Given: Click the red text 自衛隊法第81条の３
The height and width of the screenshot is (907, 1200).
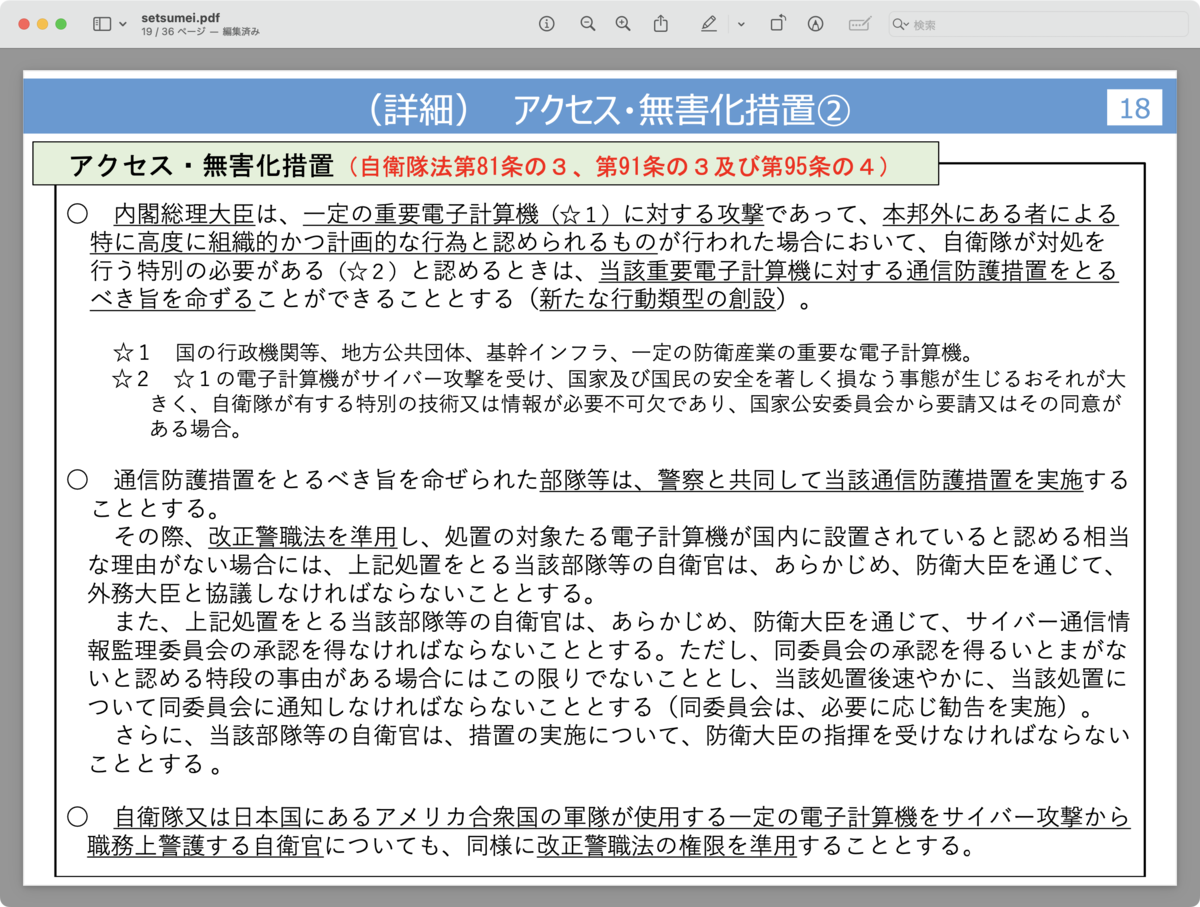Looking at the screenshot, I should (x=465, y=166).
